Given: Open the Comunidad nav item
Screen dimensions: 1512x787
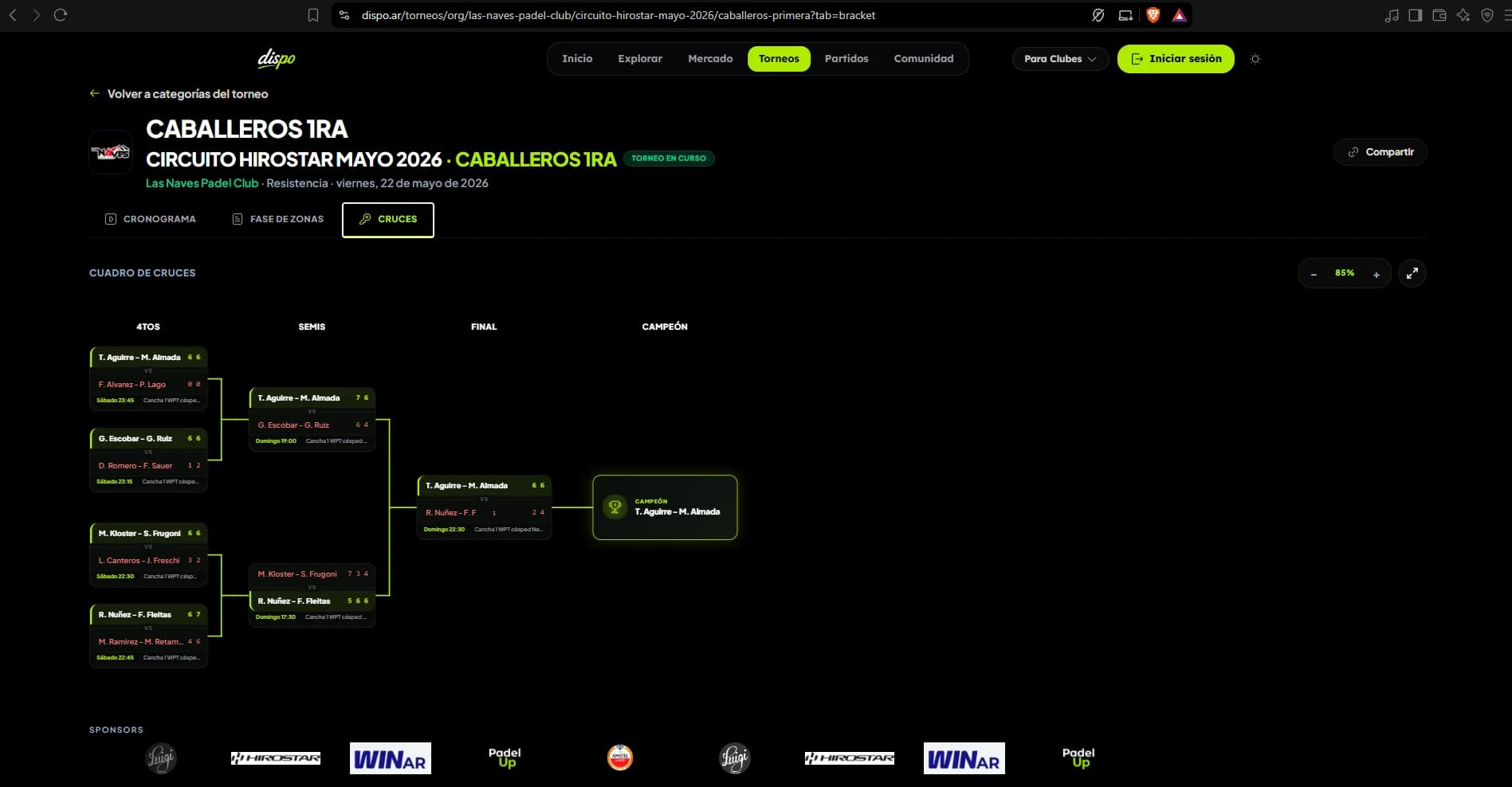Looking at the screenshot, I should [924, 59].
